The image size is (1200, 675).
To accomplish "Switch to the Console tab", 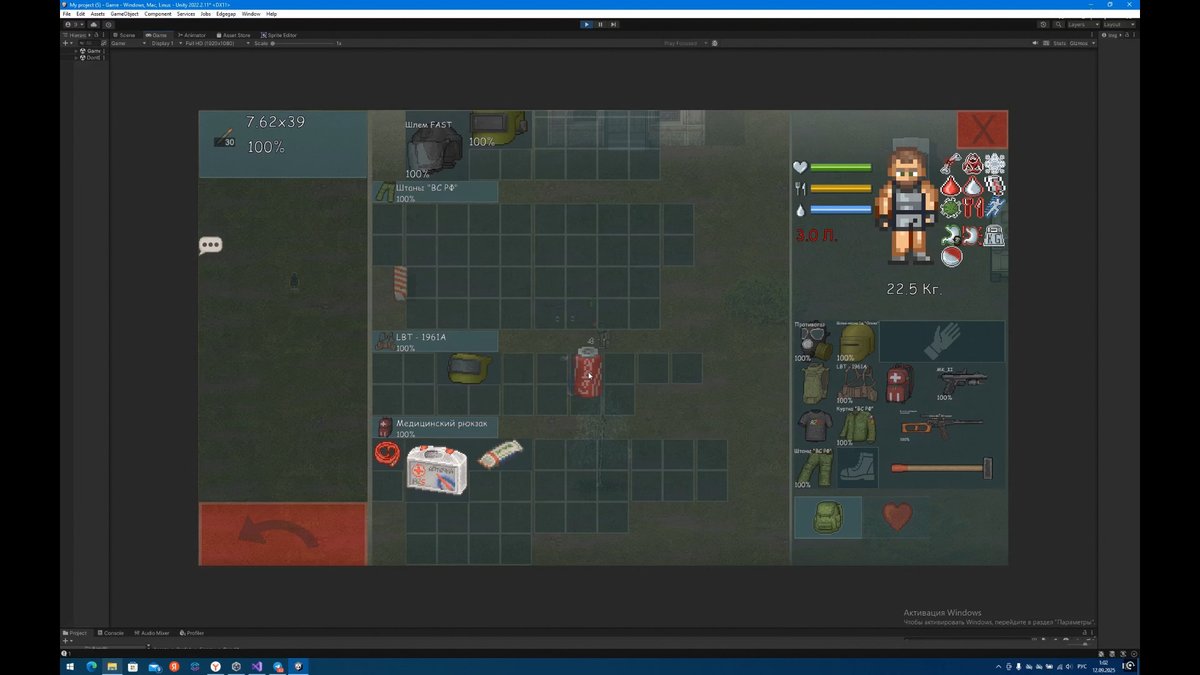I will [111, 633].
